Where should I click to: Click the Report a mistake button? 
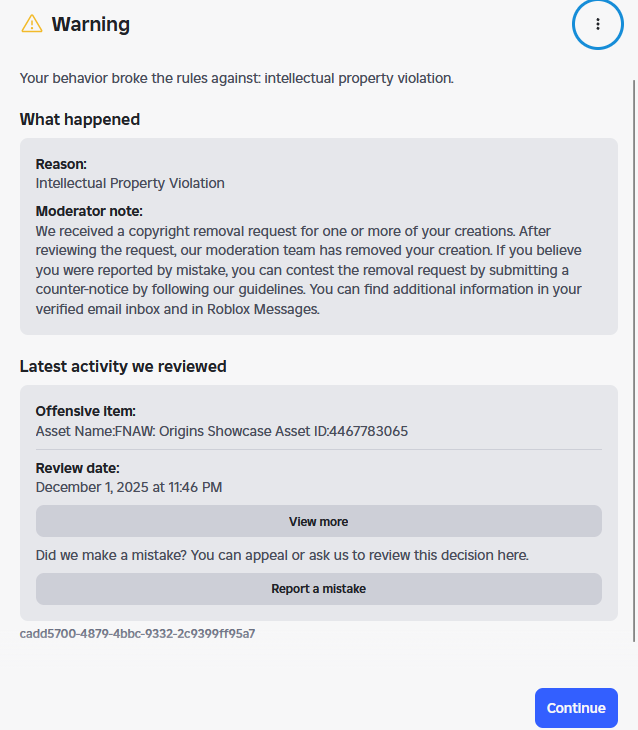318,589
